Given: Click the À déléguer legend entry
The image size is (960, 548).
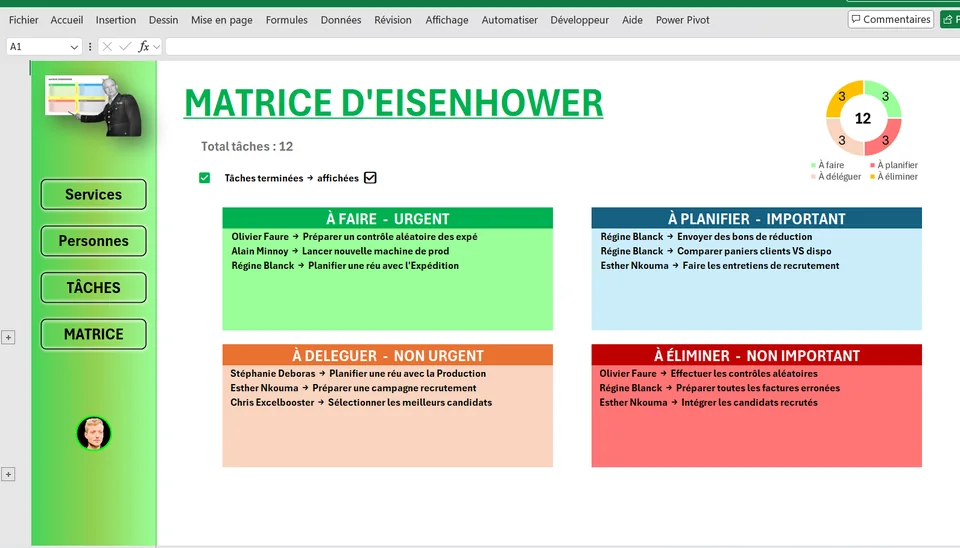Looking at the screenshot, I should coord(836,176).
